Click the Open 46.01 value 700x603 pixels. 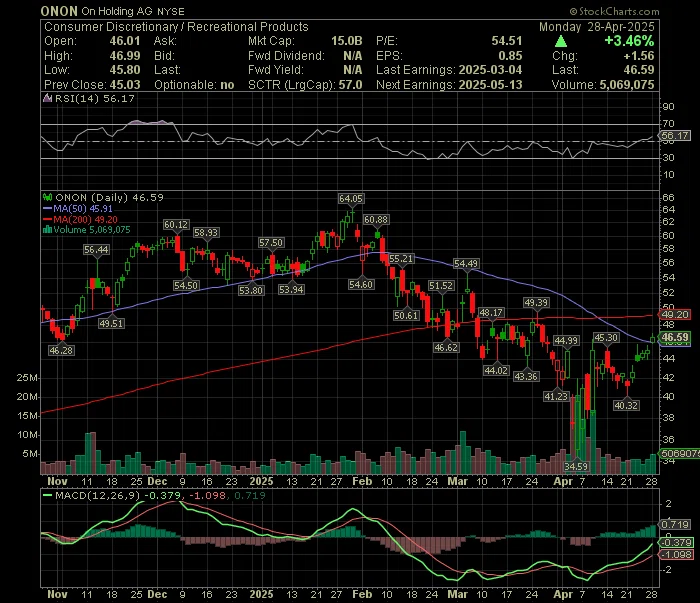tap(125, 41)
